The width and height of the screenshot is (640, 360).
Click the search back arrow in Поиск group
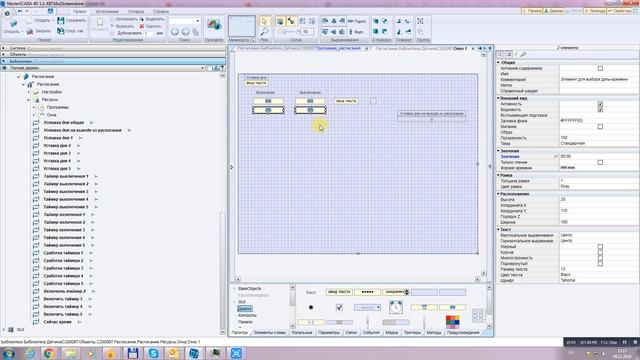pos(175,31)
